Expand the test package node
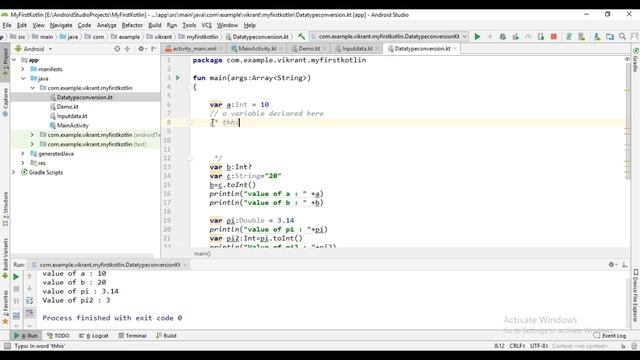 (32, 144)
